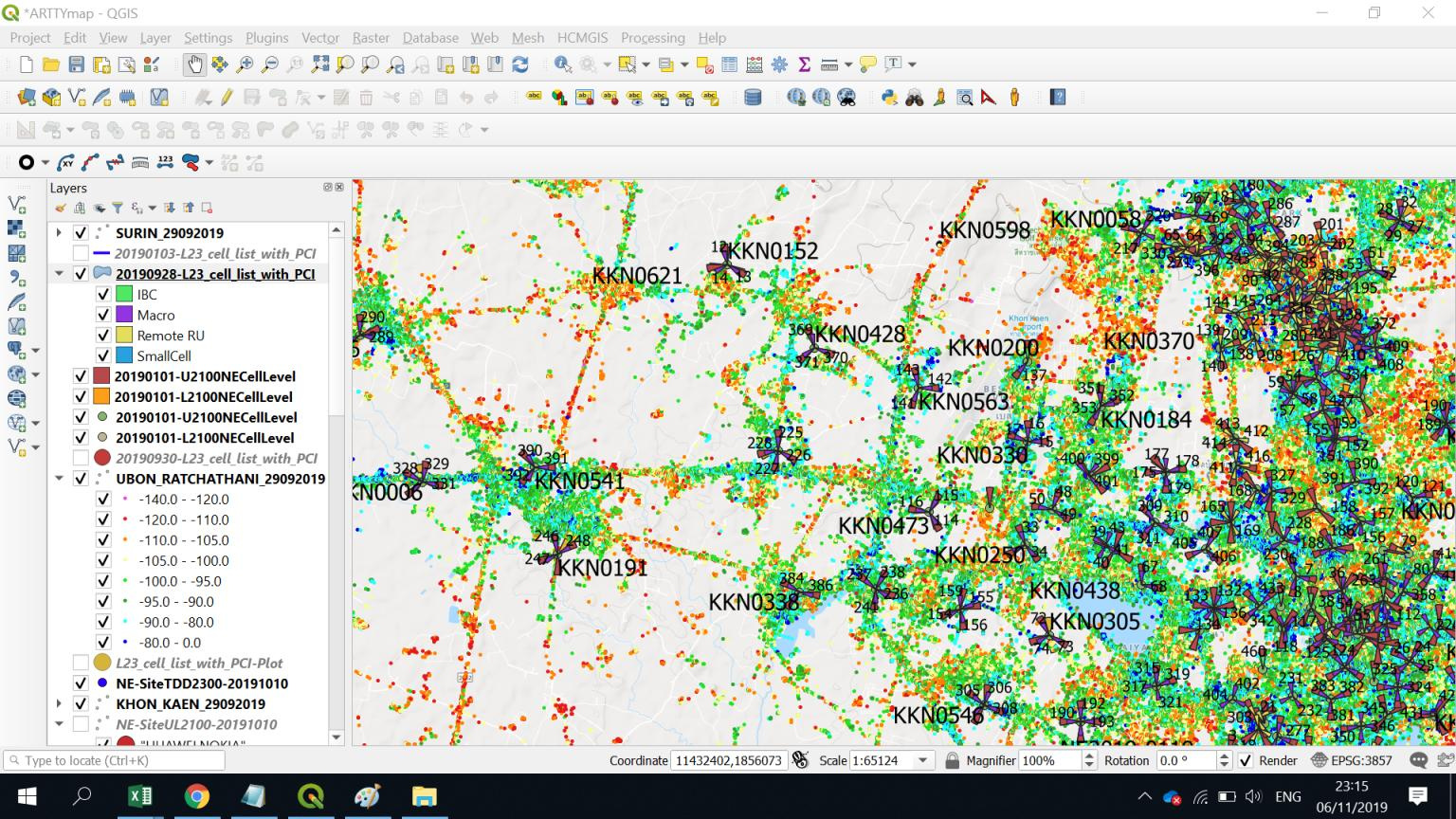Enable the 20190103-L23_cell_list_with_PCI layer checkbox
This screenshot has height=819, width=1456.
pos(81,253)
